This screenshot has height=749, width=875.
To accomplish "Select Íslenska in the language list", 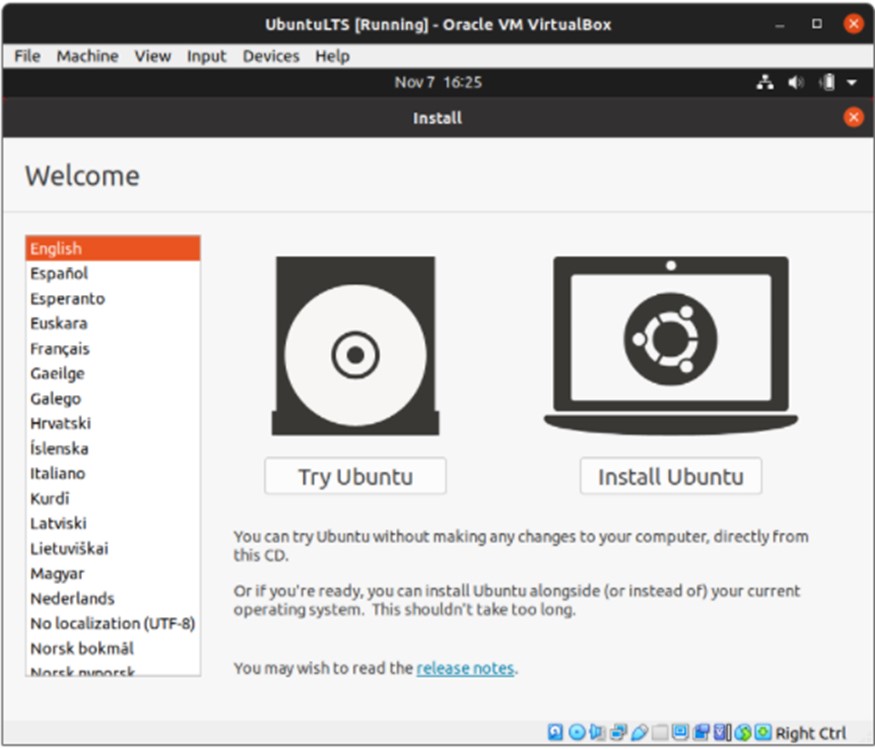I will (x=113, y=448).
